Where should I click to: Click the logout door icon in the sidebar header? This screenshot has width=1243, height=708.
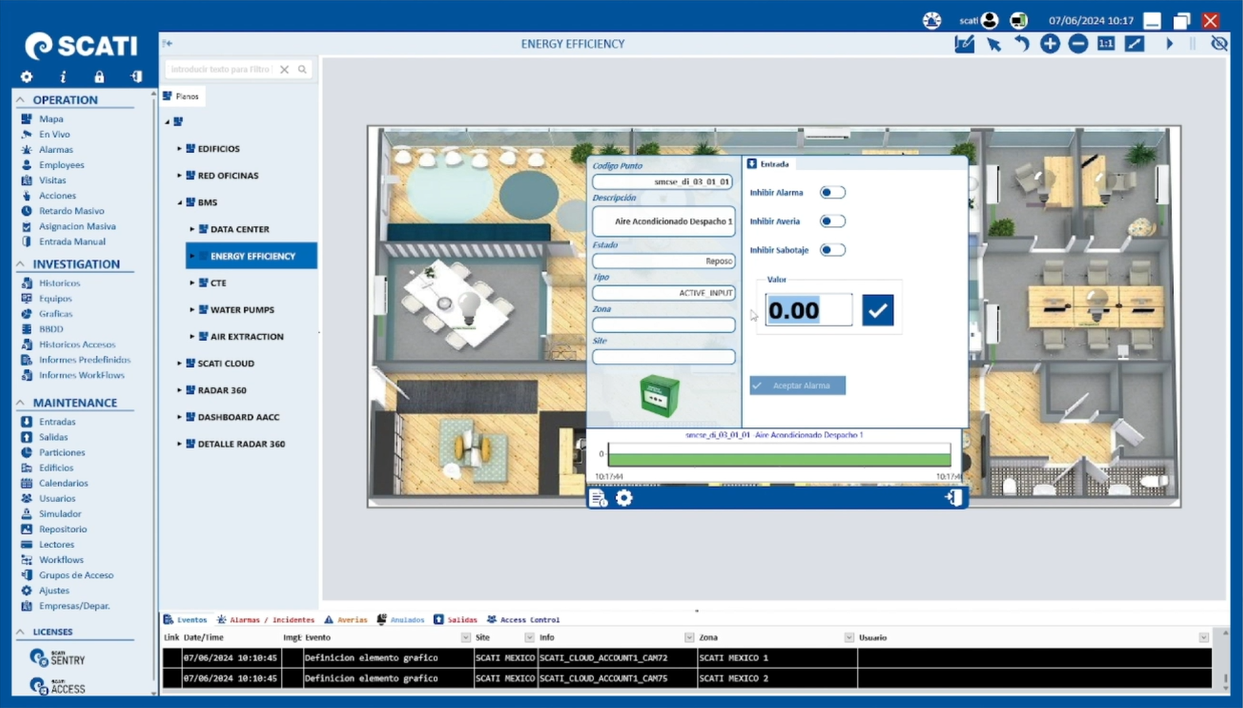pos(136,77)
